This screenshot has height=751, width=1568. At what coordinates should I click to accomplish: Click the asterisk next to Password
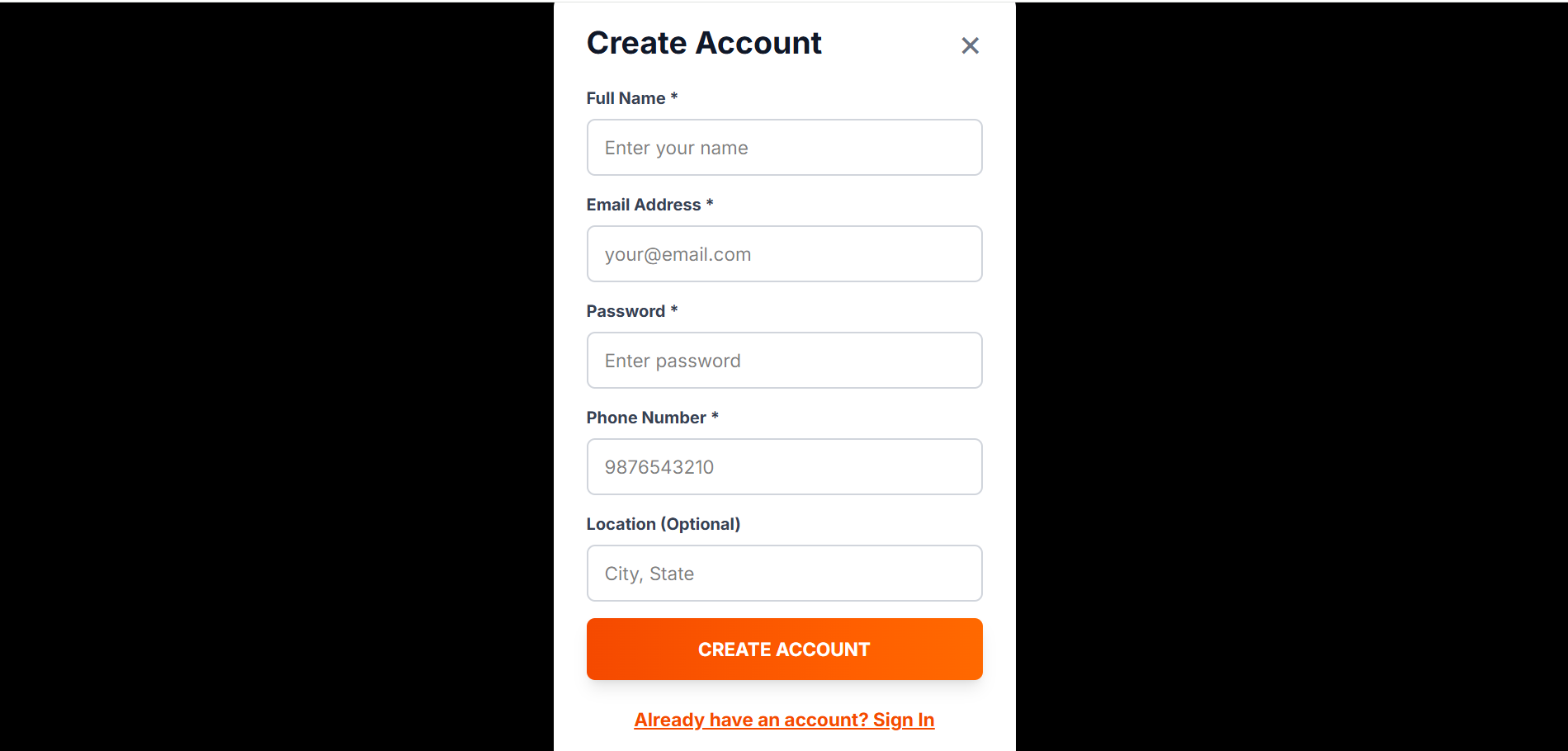tap(674, 310)
